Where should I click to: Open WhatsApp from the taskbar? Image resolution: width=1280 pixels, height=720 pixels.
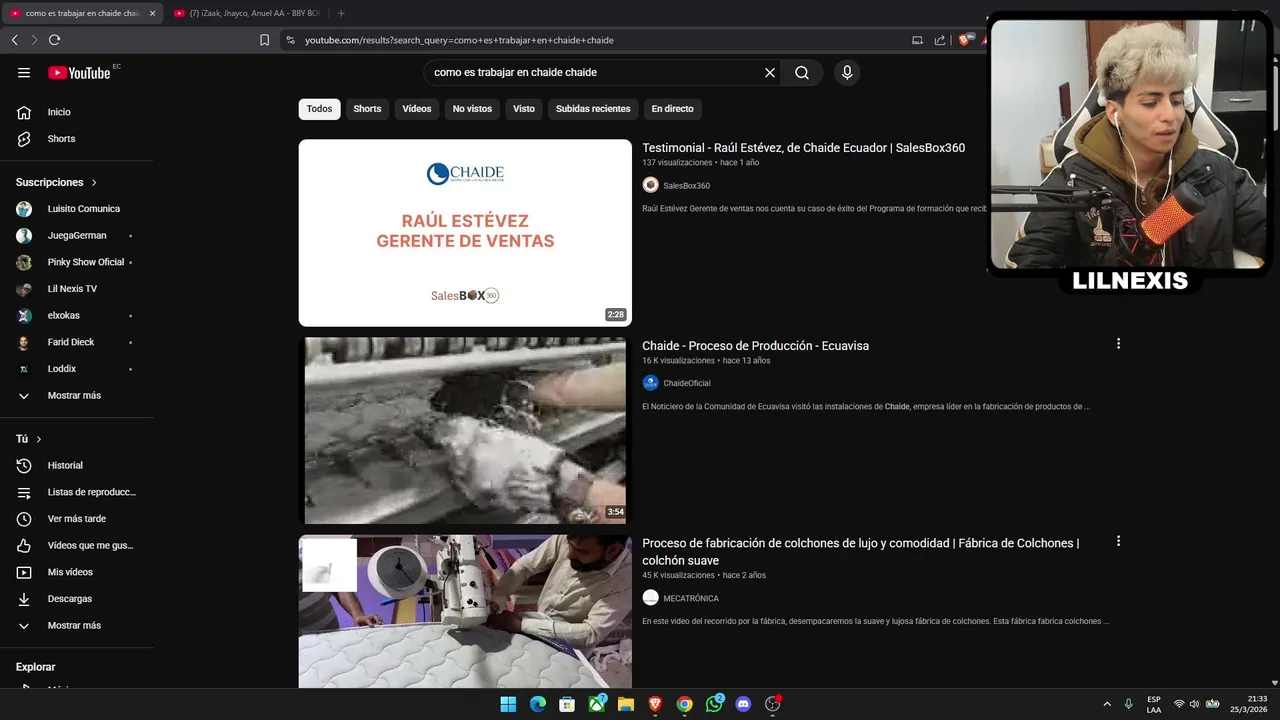click(x=714, y=704)
